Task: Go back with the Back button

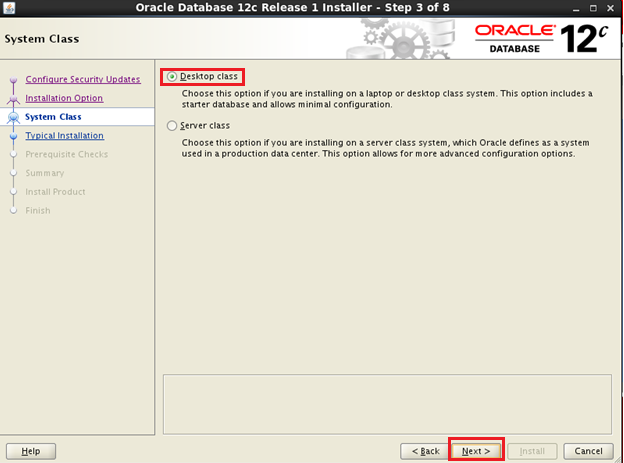Action: (425, 451)
